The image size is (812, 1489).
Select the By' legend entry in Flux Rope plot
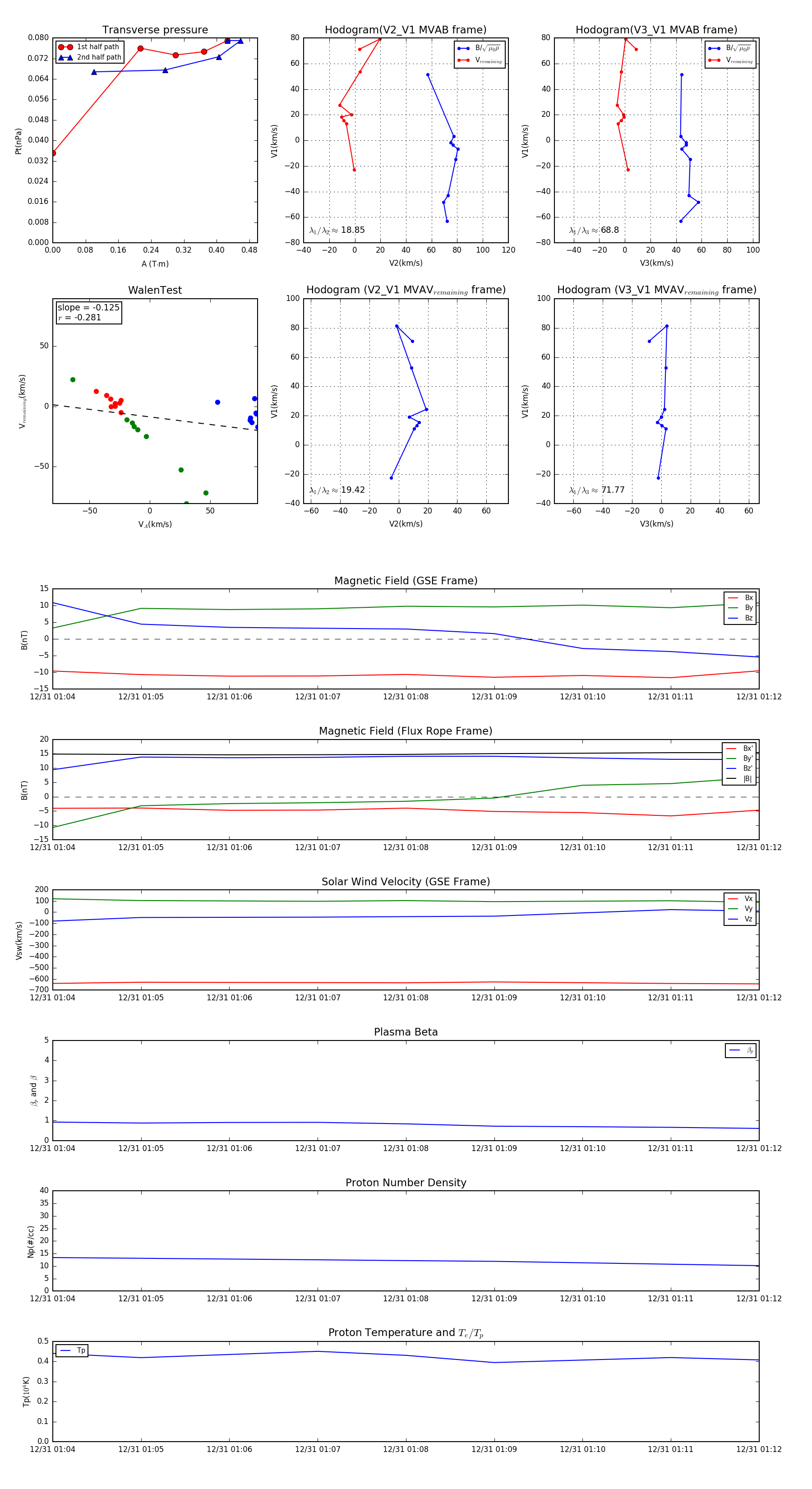coord(740,758)
